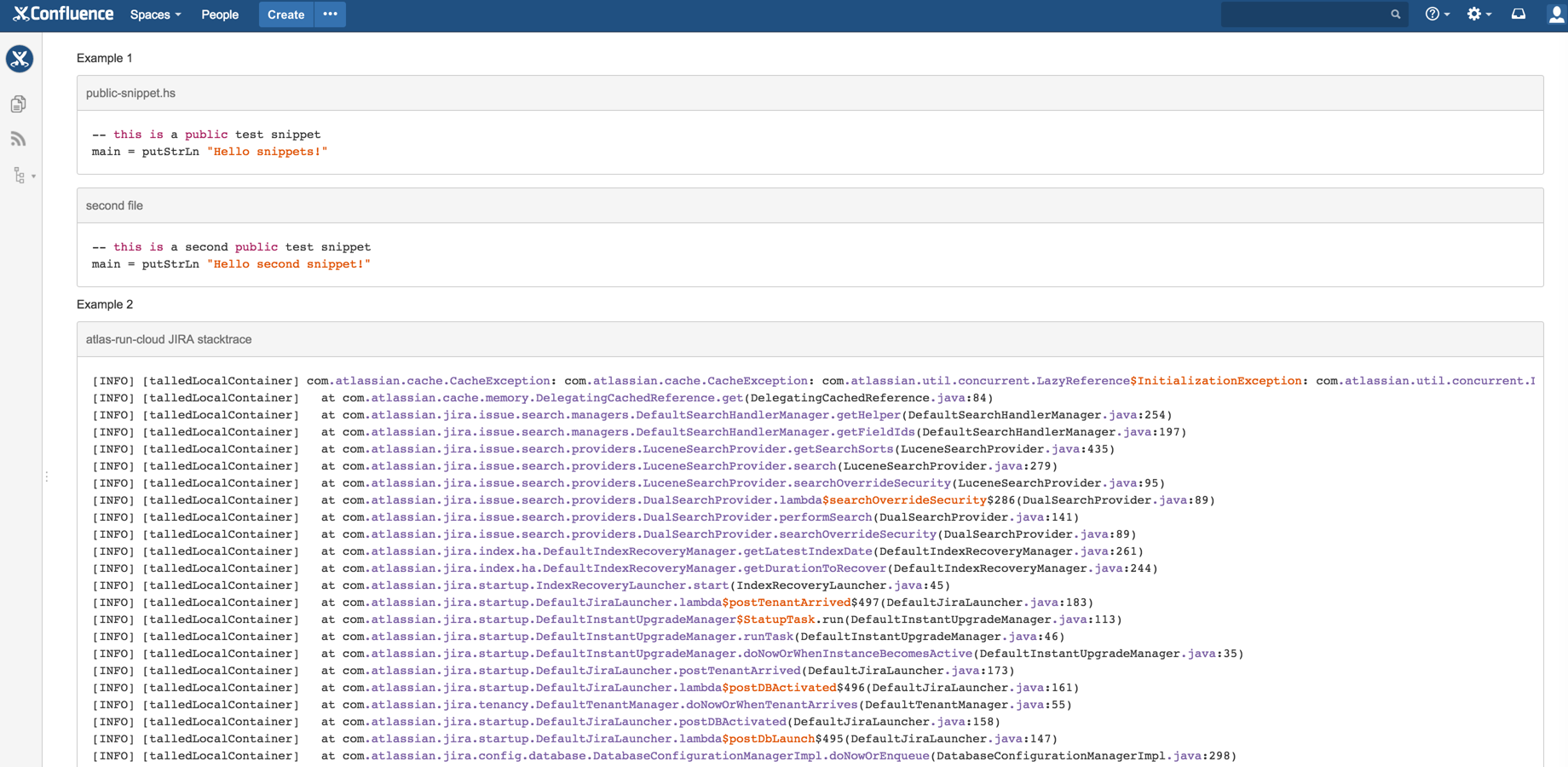This screenshot has width=1568, height=767.
Task: Click the DatabaseConfigurationManagerImpl.doNowOrEnqueue line
Action: point(665,756)
